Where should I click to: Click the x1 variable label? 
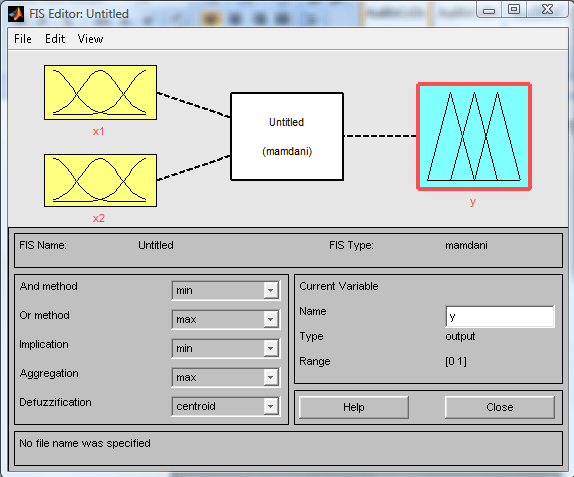click(x=98, y=131)
